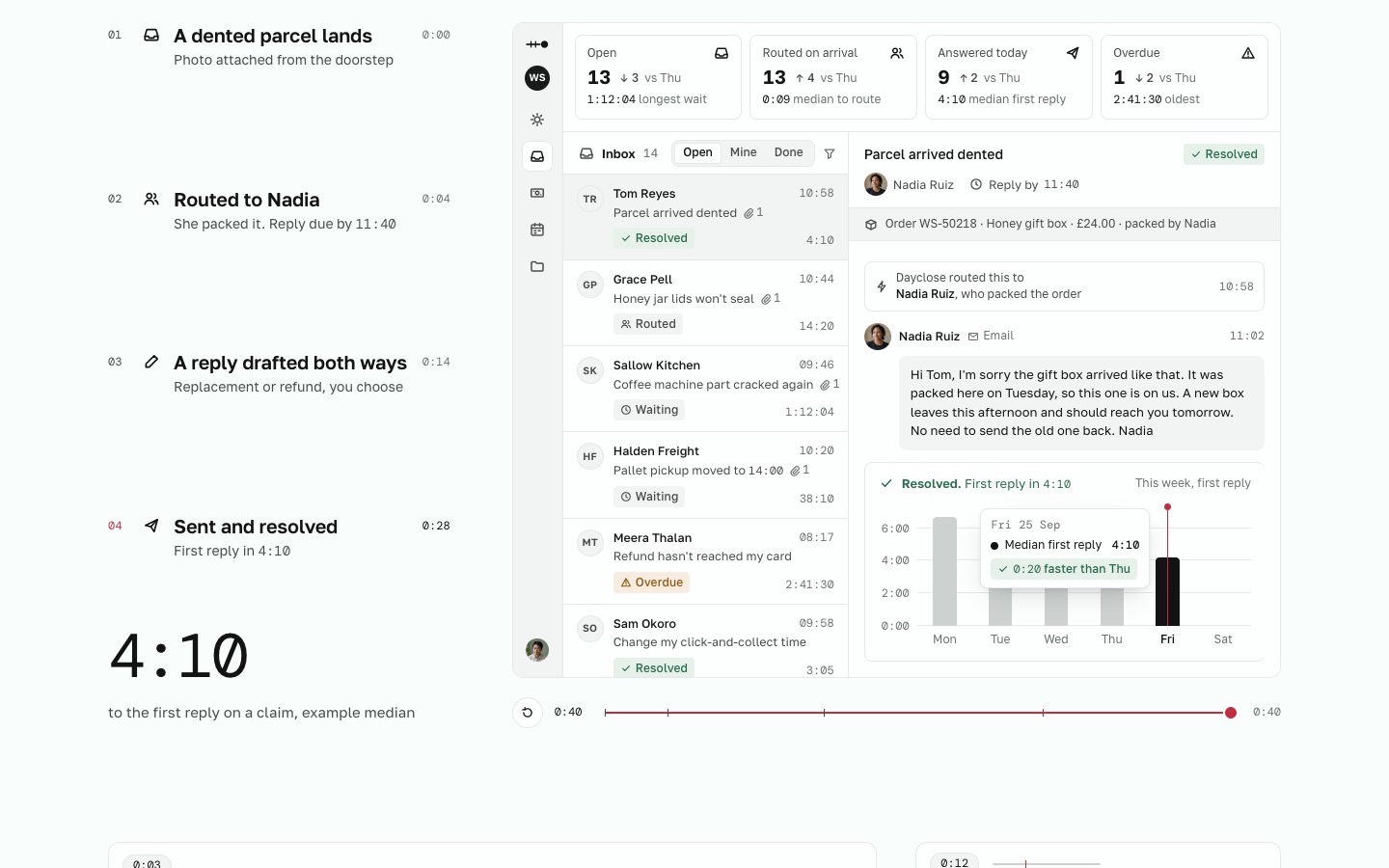Open the Sam Okoro click-and-collect conversation
The width and height of the screenshot is (1389, 868).
point(705,641)
